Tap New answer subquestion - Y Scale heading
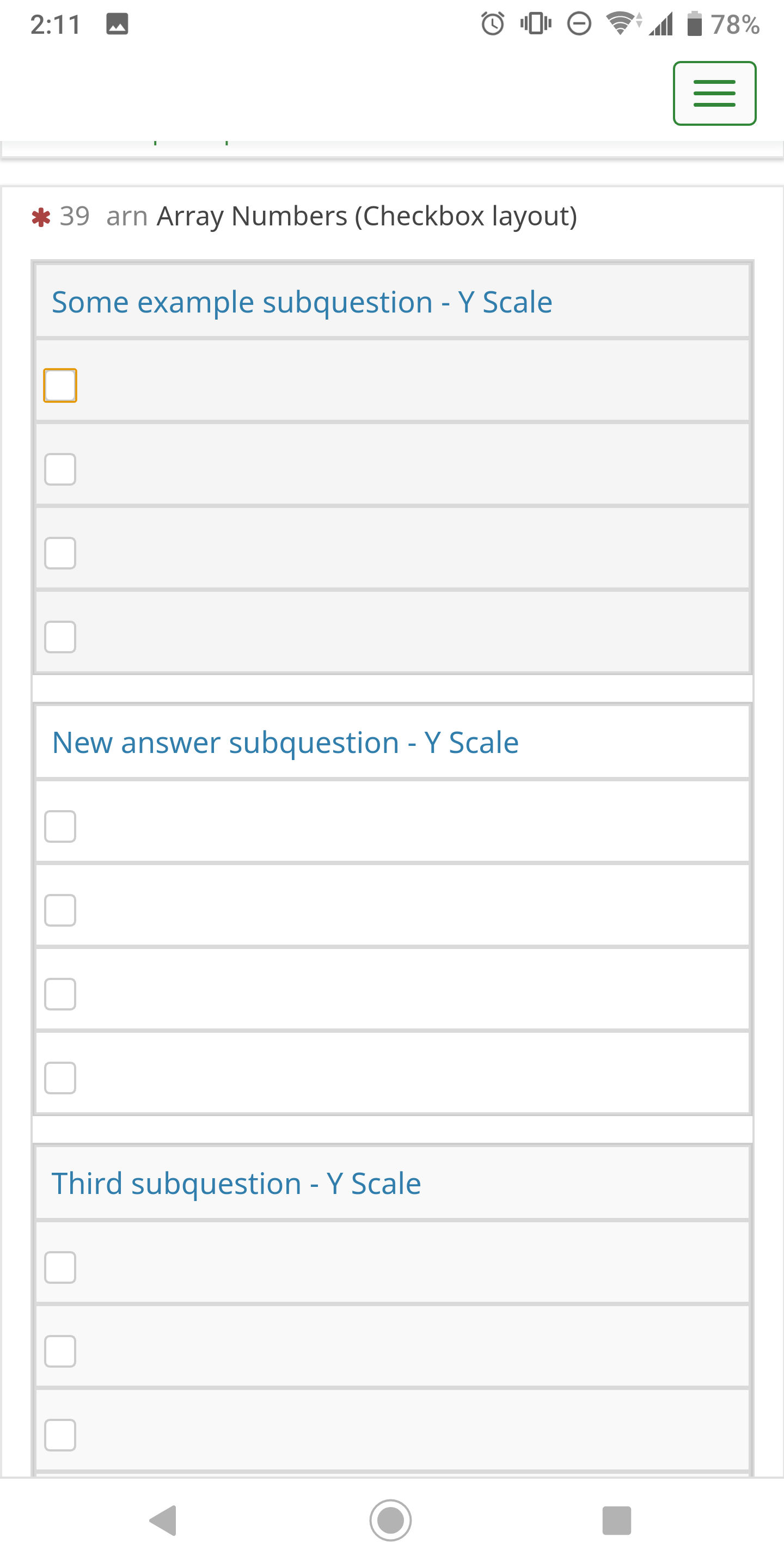Screen dimensions: 784x1568 point(285,743)
